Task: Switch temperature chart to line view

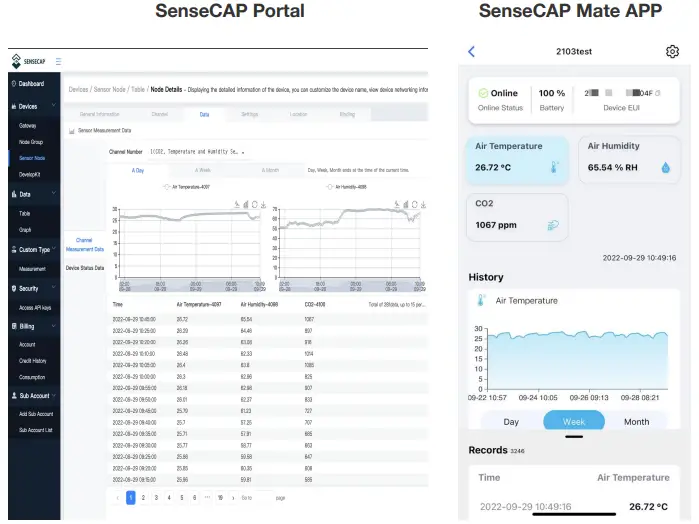Action: click(237, 204)
